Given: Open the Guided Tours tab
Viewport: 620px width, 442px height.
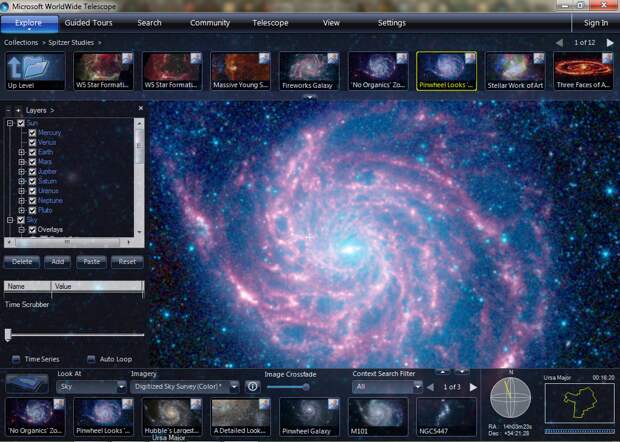Looking at the screenshot, I should click(x=89, y=23).
